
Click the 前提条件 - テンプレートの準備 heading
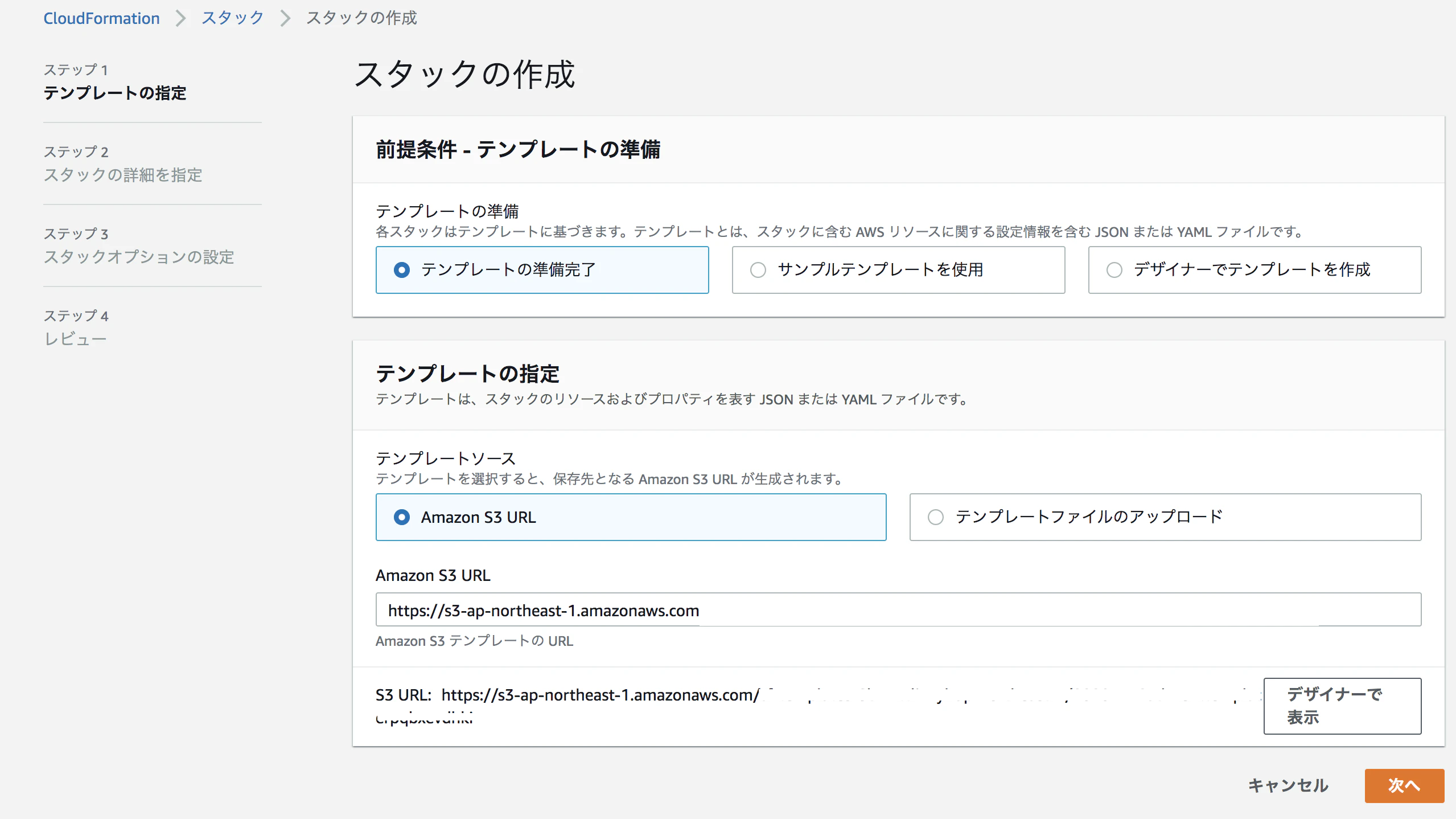pyautogui.click(x=518, y=150)
